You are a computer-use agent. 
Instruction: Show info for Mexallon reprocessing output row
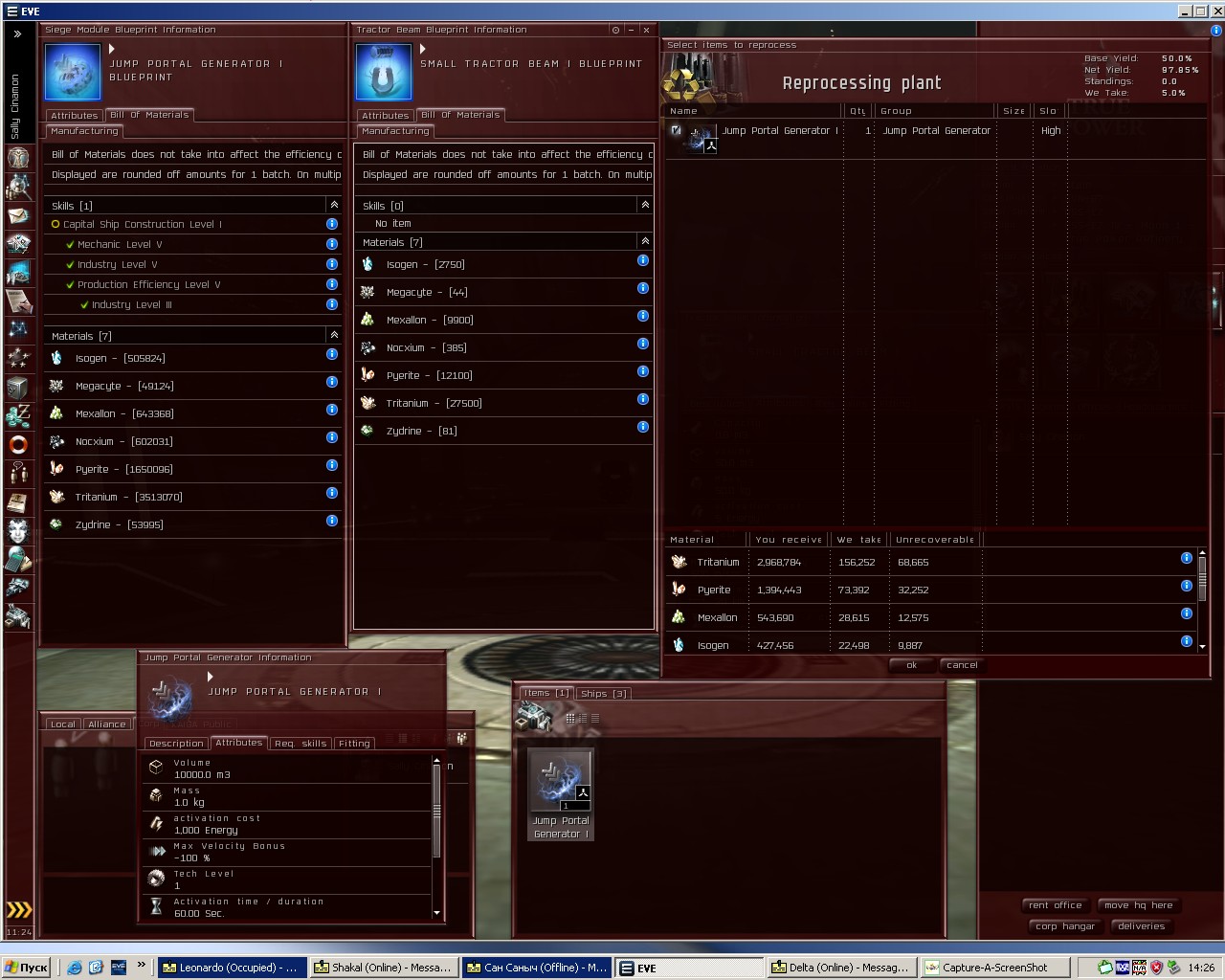point(1187,613)
